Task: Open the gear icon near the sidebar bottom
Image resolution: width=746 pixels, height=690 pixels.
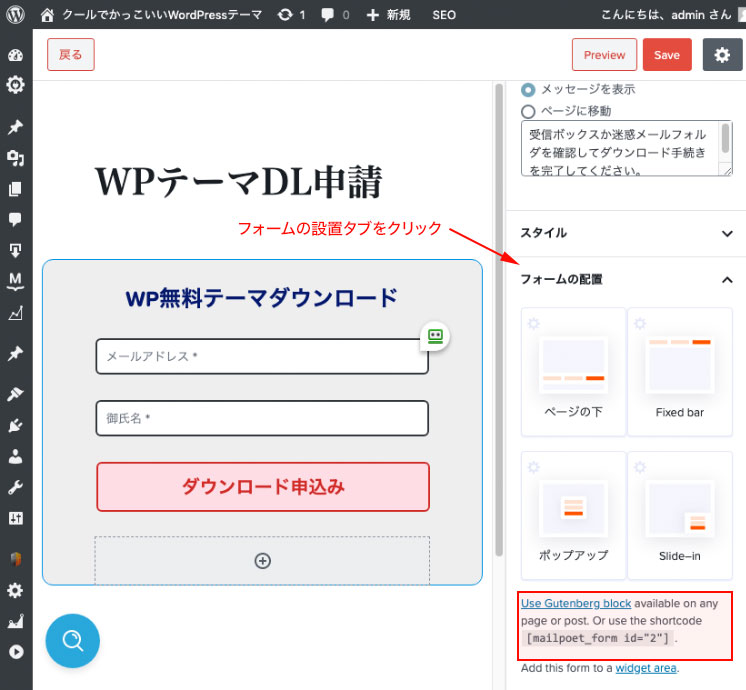Action: (15, 591)
